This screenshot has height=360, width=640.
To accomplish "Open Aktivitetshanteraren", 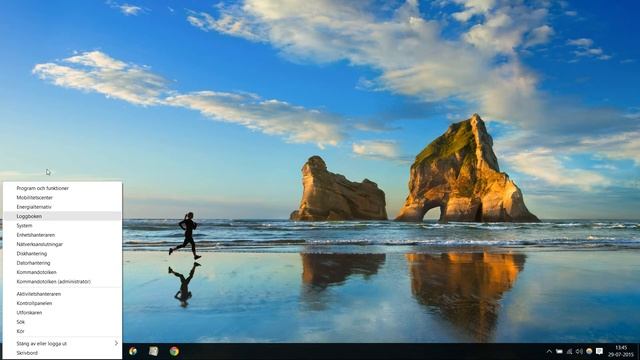I will tap(62, 294).
